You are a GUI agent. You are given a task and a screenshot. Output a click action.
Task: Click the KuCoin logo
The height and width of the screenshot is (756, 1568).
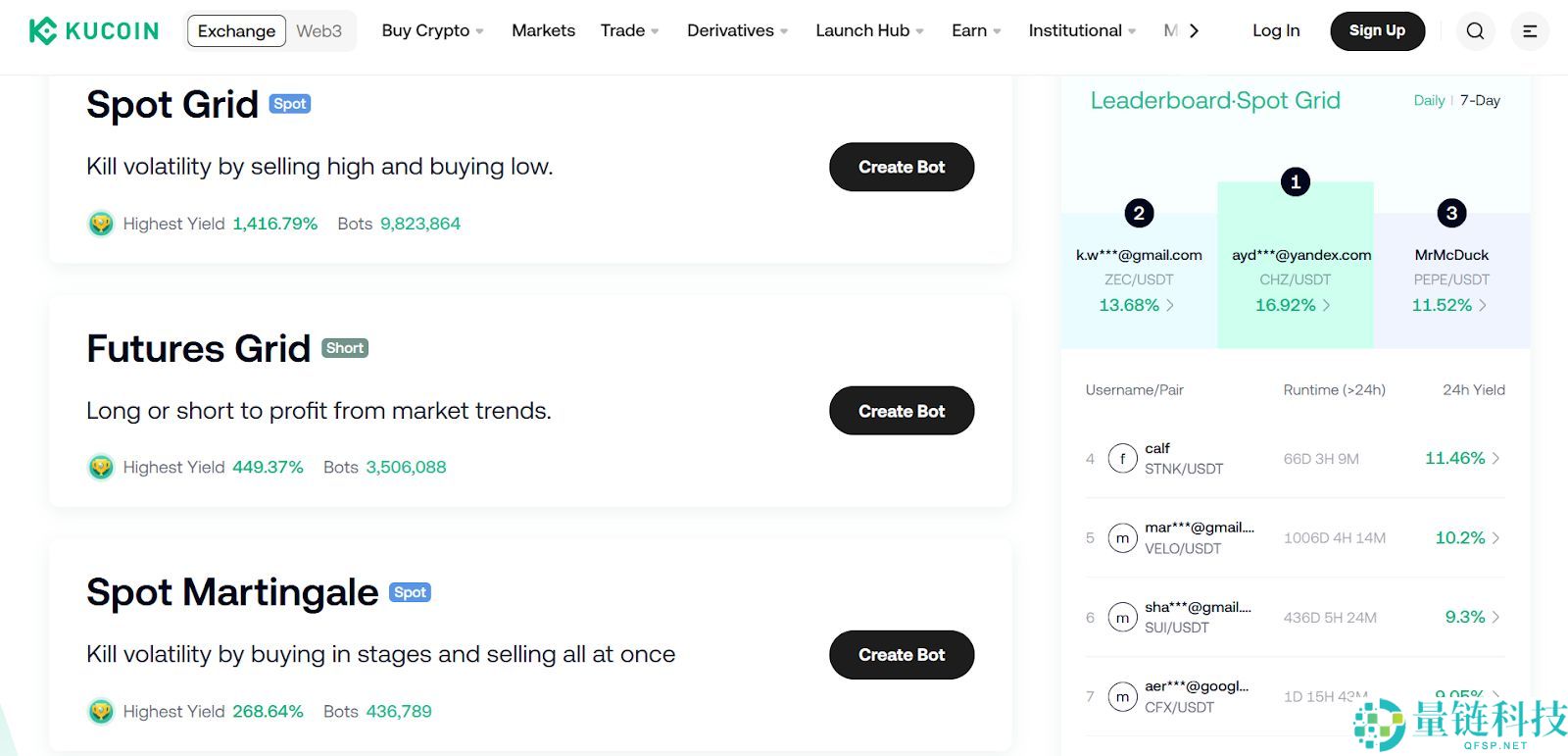[x=93, y=31]
